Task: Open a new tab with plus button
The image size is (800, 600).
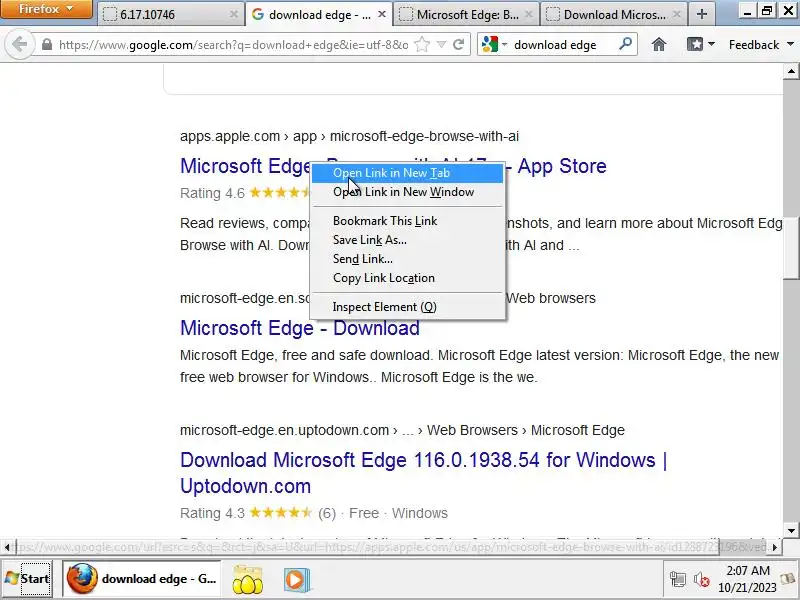Action: click(702, 14)
